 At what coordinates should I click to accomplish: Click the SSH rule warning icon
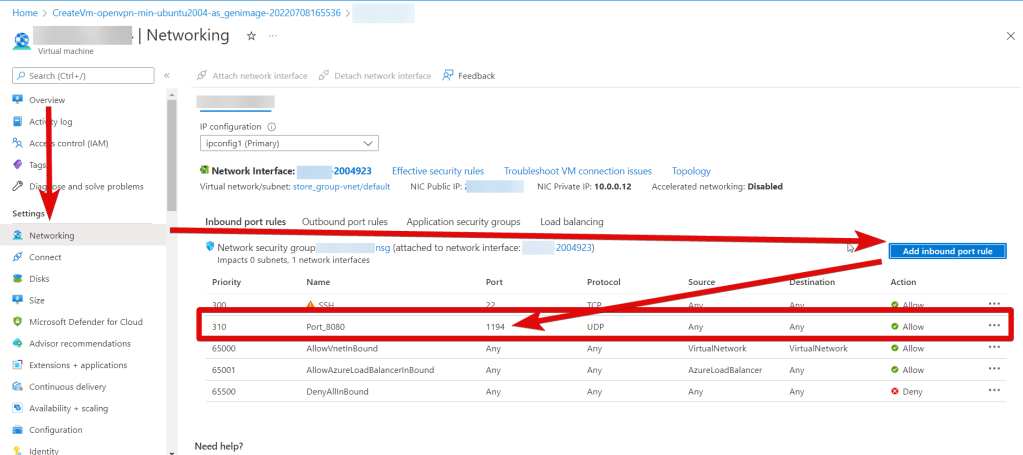tap(311, 305)
